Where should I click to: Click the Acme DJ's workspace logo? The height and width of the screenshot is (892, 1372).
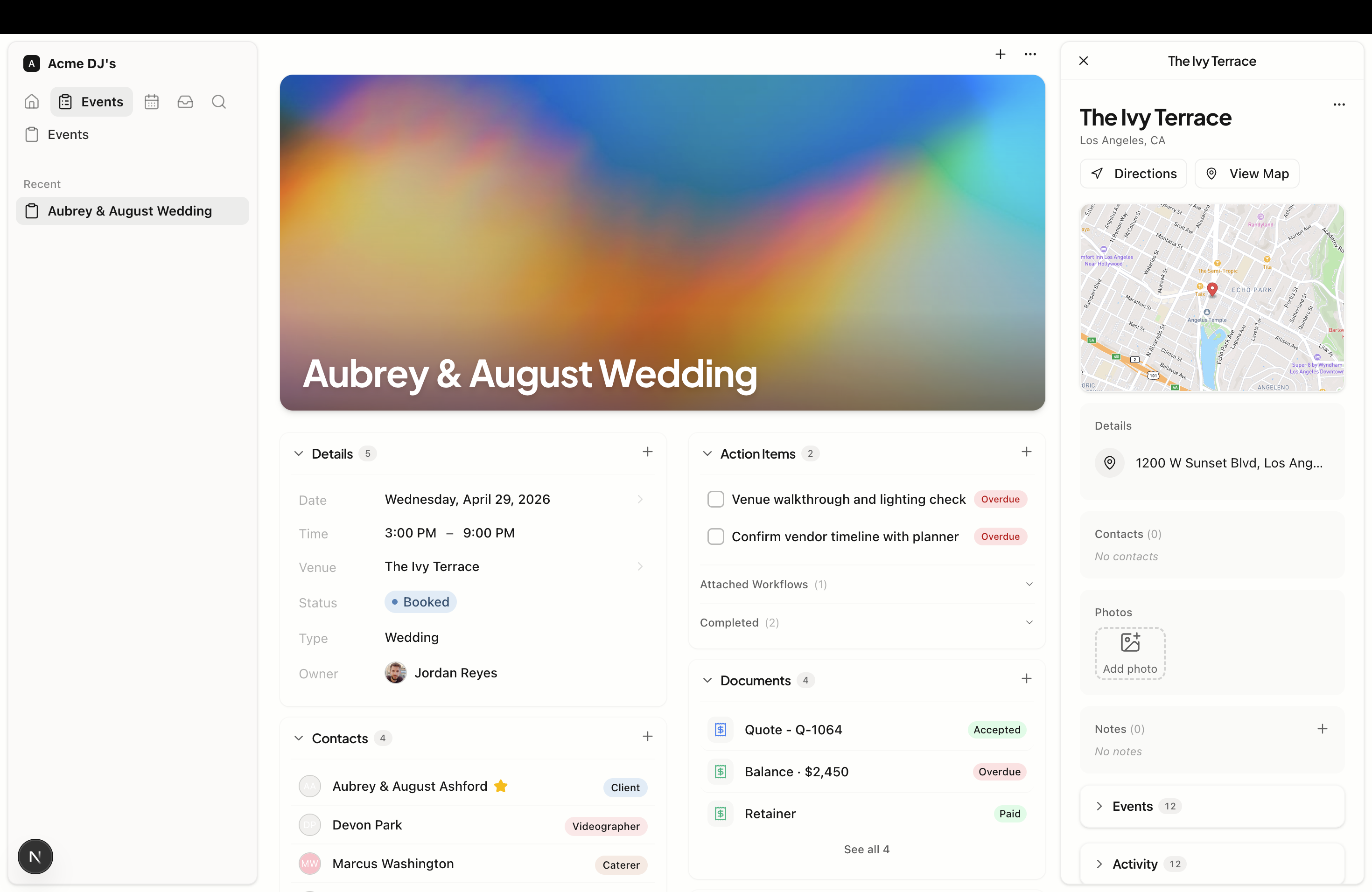pos(32,63)
